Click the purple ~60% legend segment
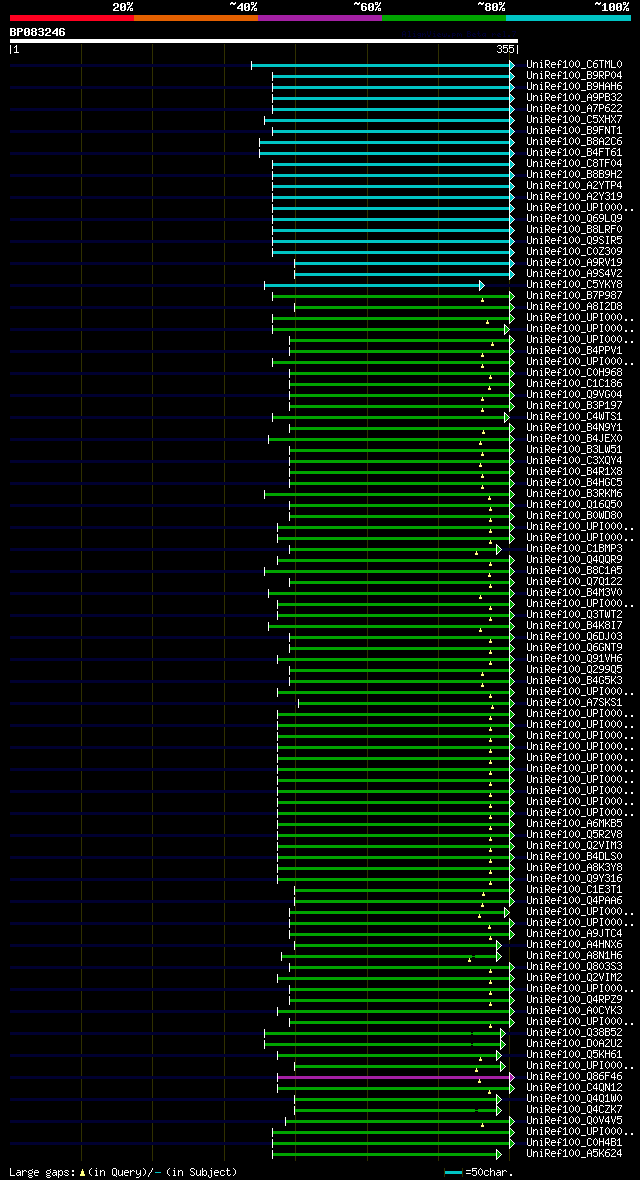The width and height of the screenshot is (640, 1180). coord(320,17)
